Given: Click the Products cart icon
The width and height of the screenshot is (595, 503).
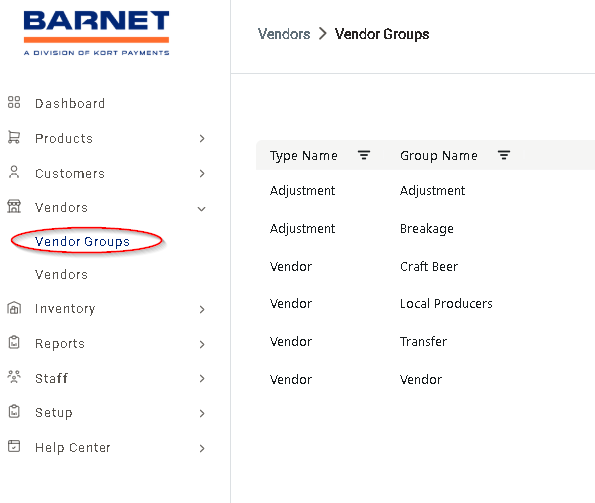Looking at the screenshot, I should (x=14, y=137).
